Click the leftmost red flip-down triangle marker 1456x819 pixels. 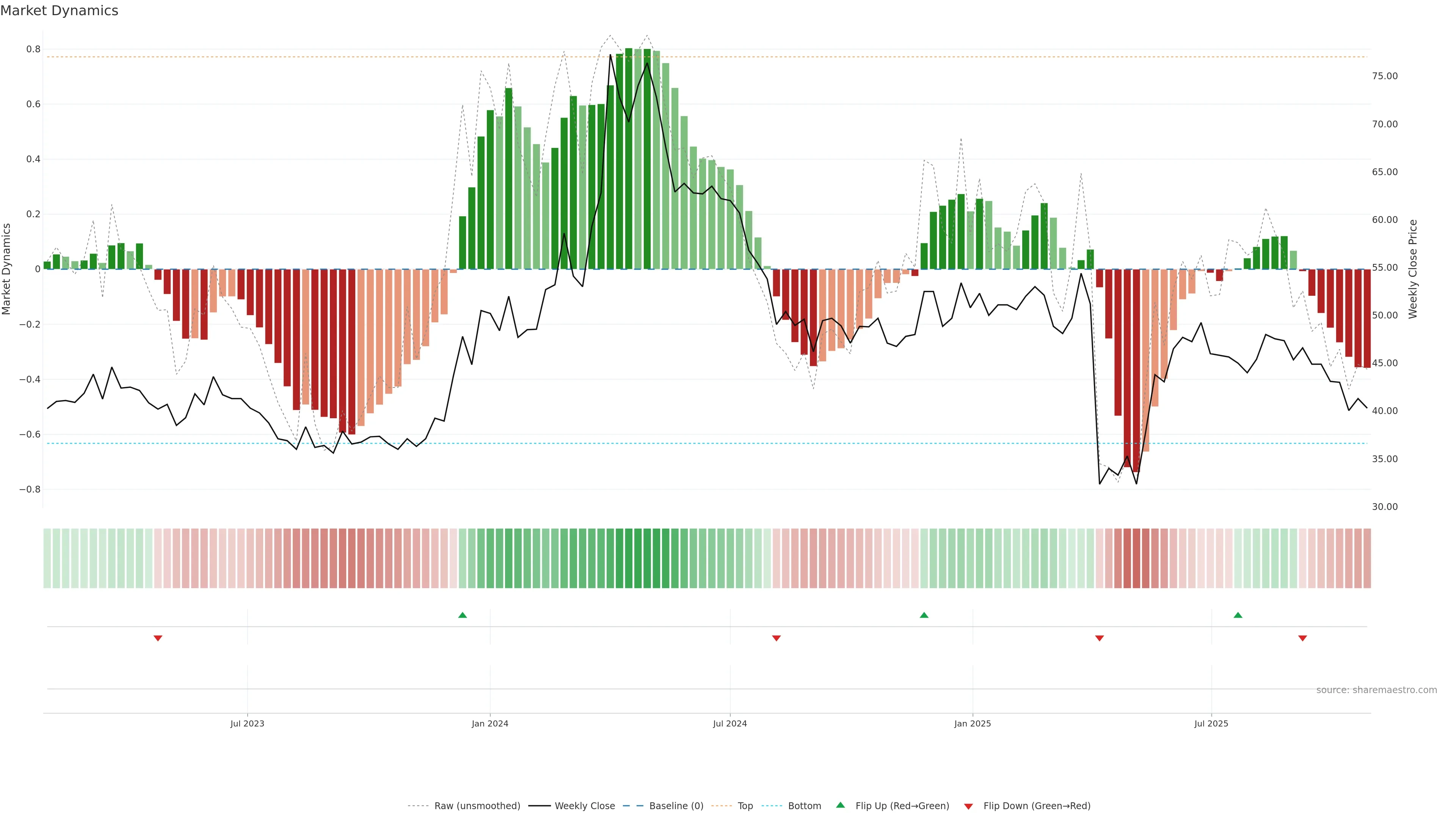158,638
